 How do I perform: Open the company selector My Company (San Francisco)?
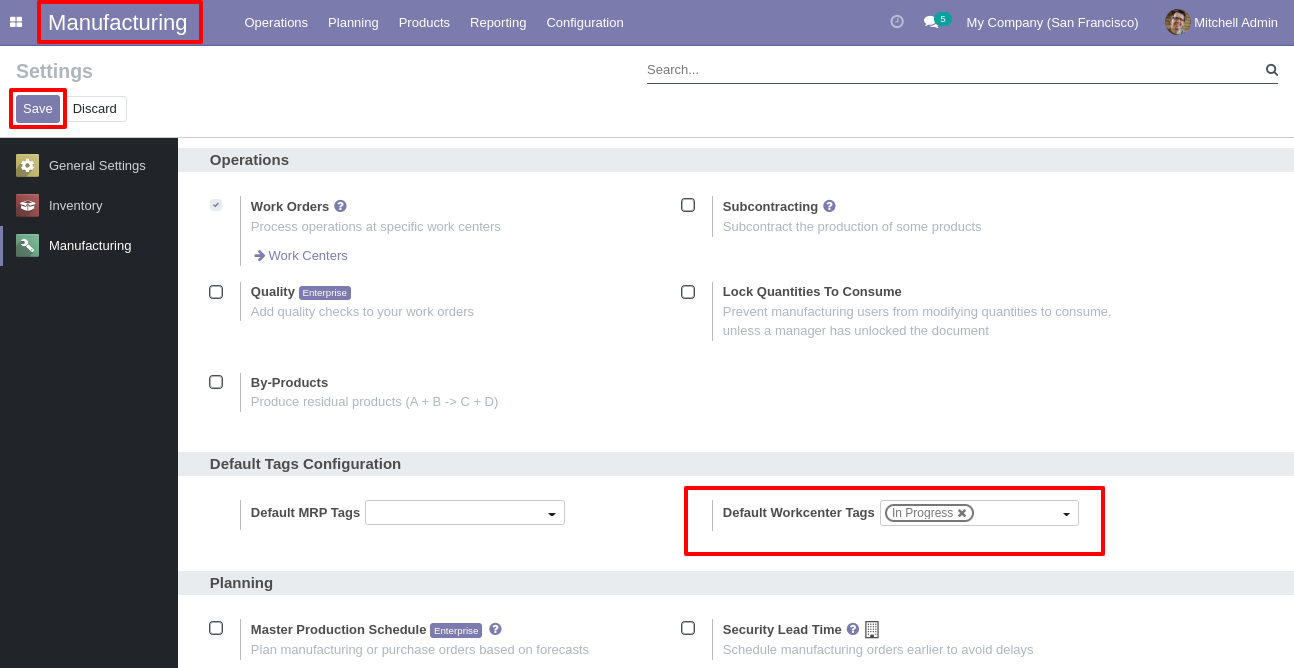pos(1052,22)
